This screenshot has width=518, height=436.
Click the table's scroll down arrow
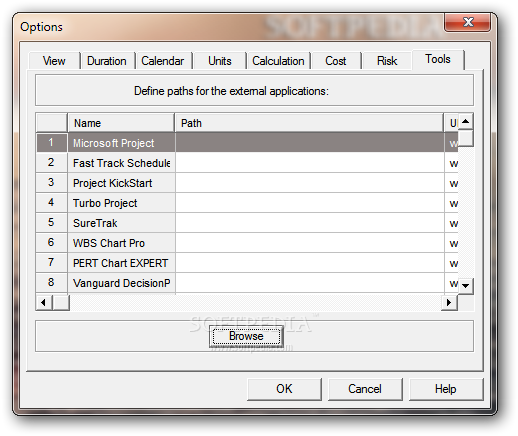click(466, 286)
